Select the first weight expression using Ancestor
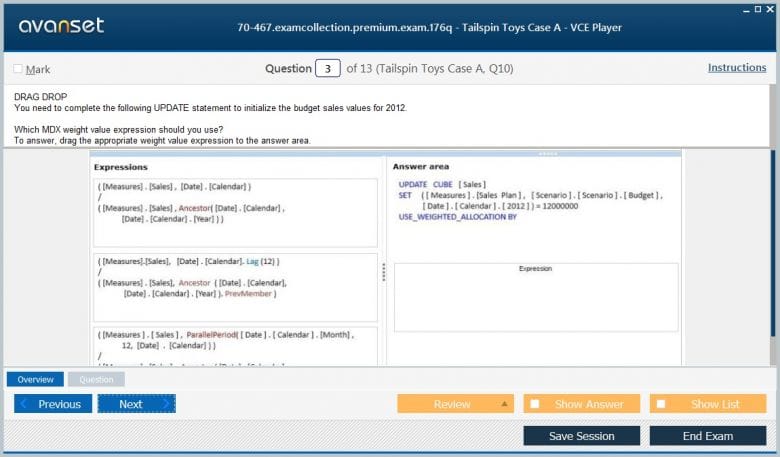 (x=235, y=213)
